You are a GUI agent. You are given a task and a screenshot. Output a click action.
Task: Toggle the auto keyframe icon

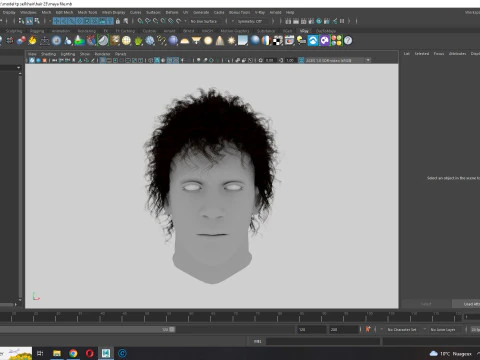(368, 329)
